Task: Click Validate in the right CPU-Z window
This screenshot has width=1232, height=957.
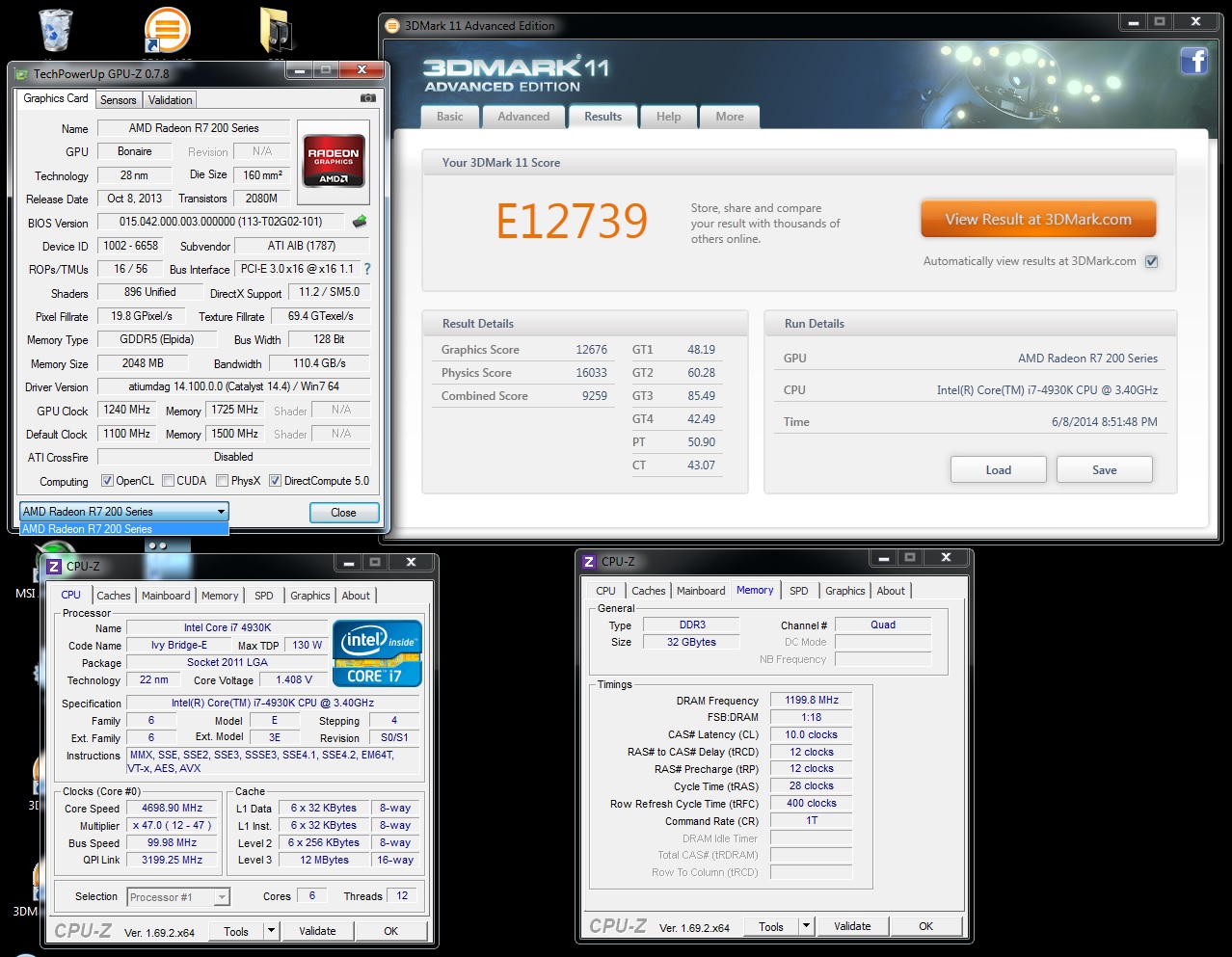Action: pyautogui.click(x=852, y=926)
